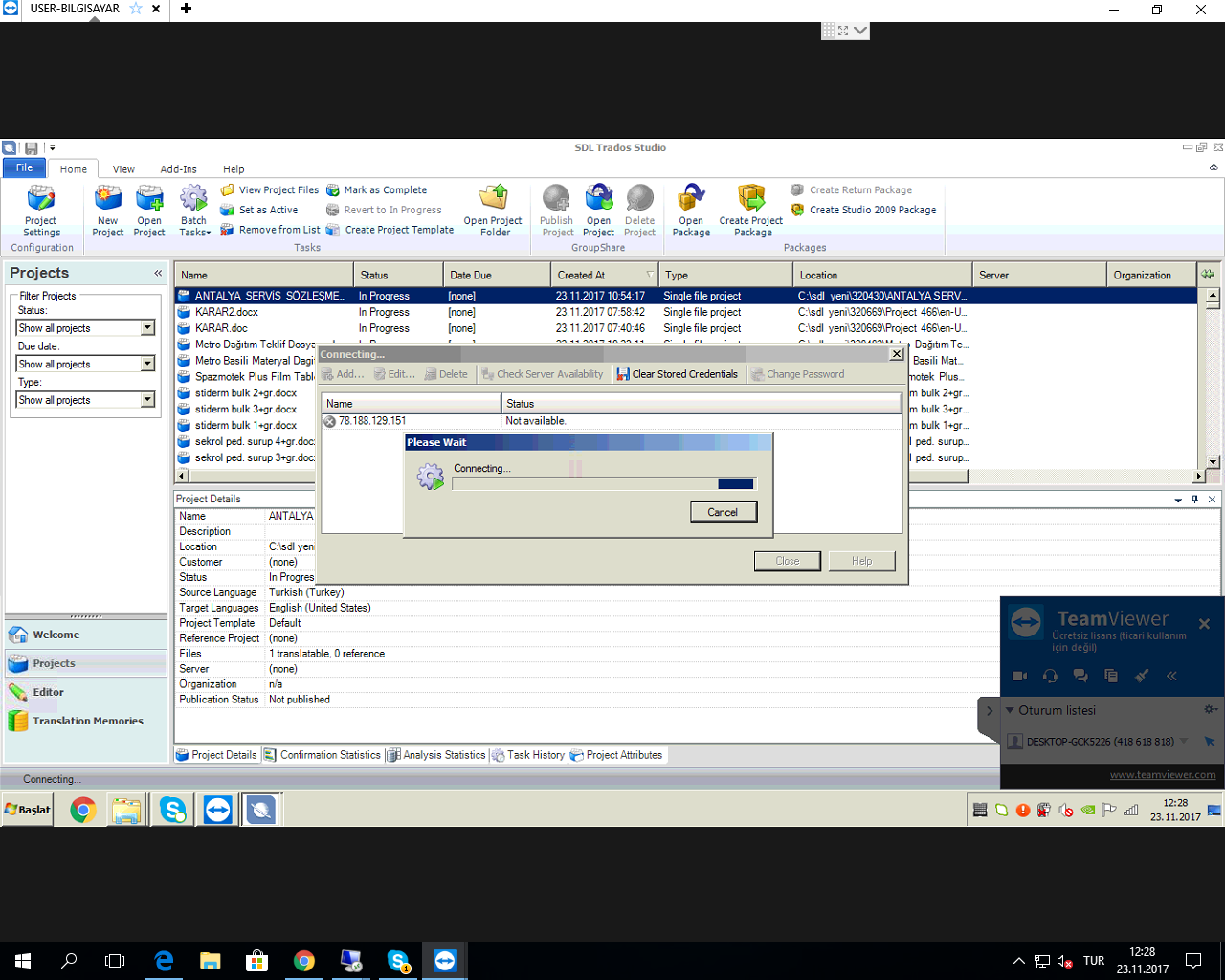Open the Type filter dropdown
Viewport: 1225px width, 980px height.
pos(147,400)
